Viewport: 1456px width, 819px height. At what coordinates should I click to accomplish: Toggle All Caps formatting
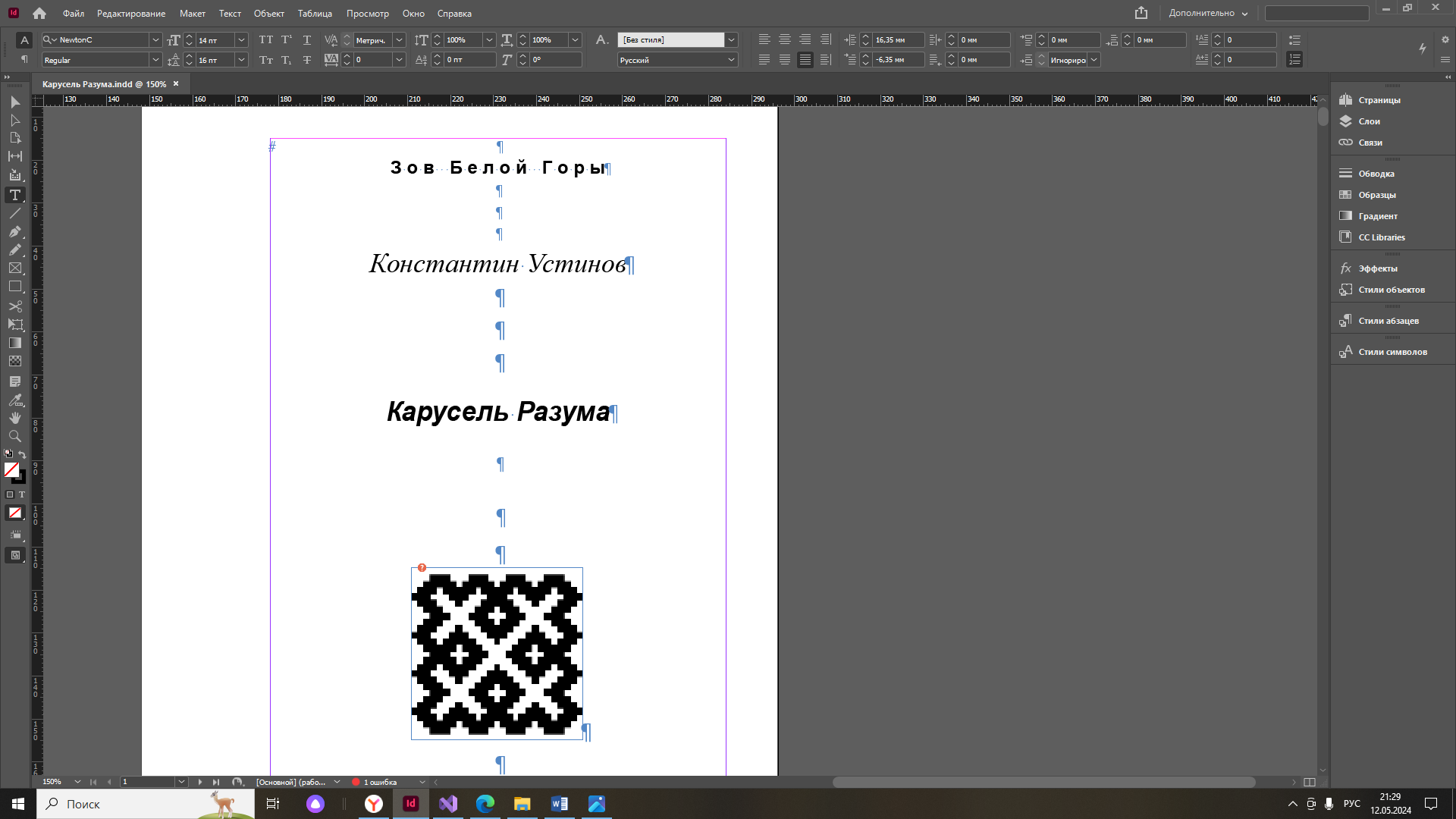coord(265,39)
